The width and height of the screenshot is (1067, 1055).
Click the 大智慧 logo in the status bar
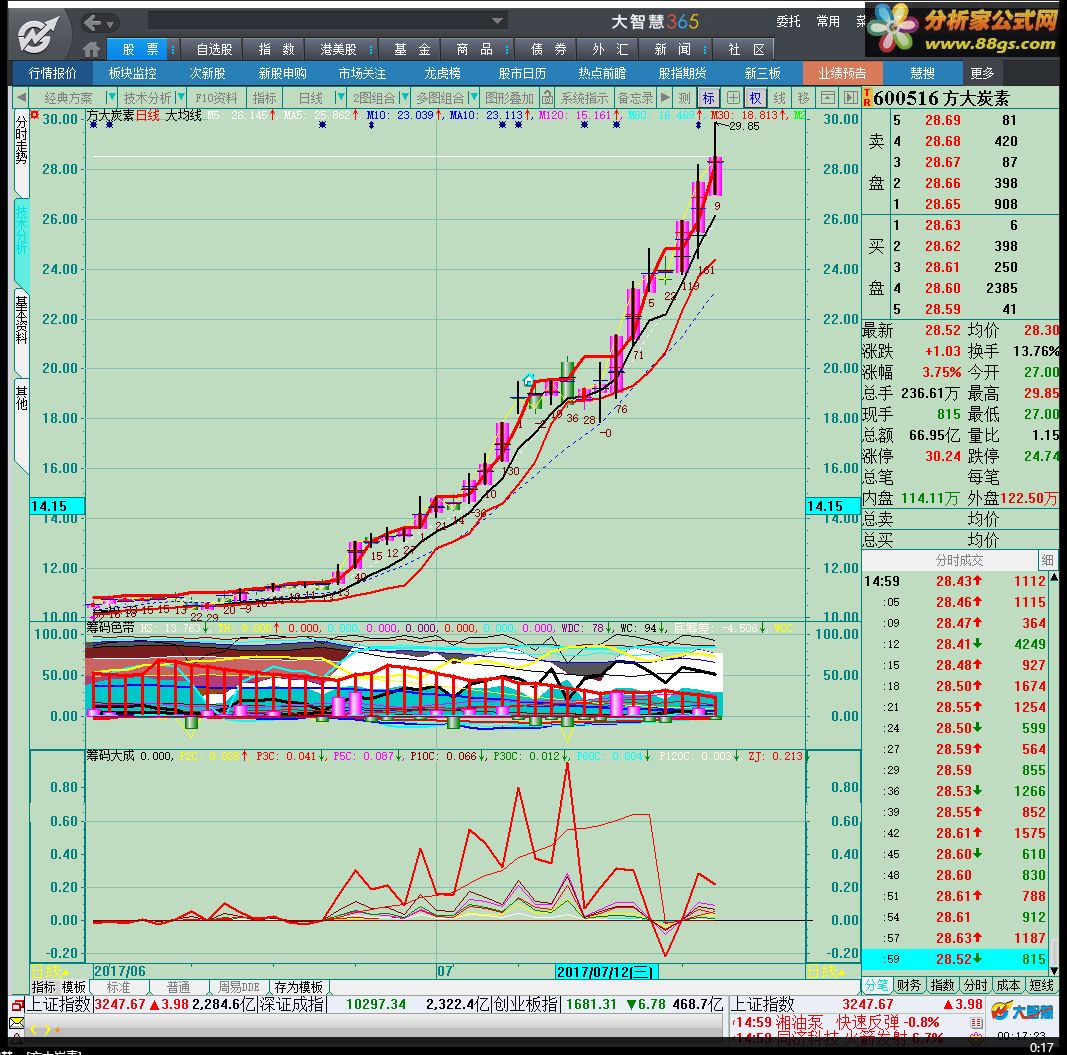click(1021, 1011)
